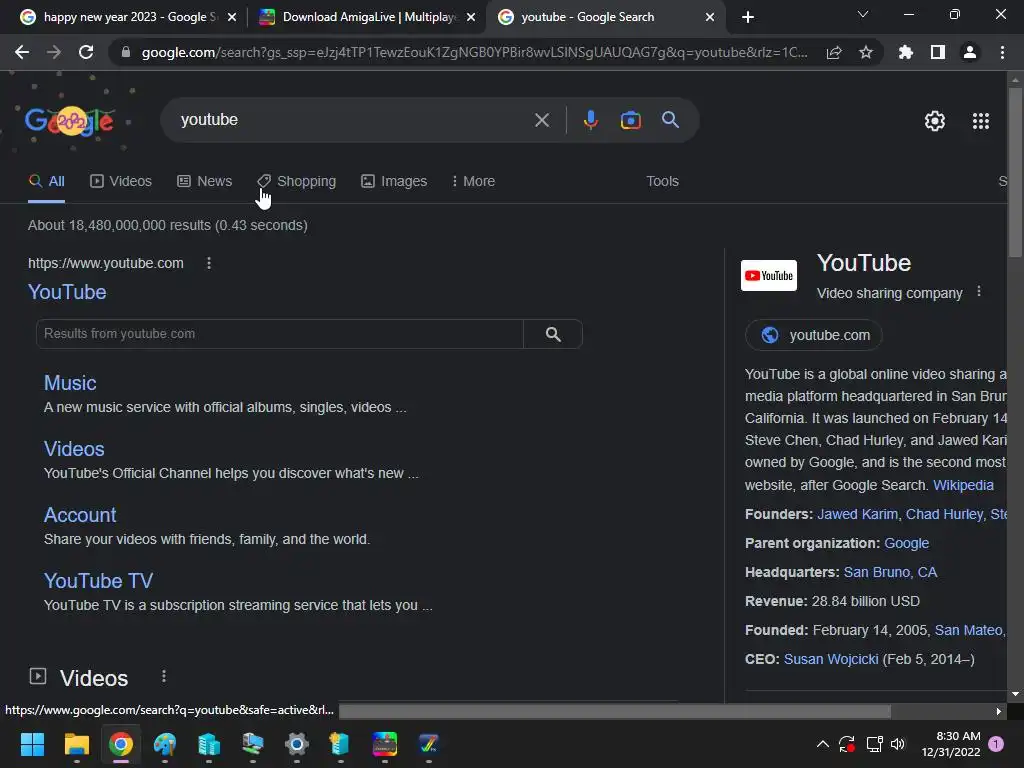Go back to the previous page
The height and width of the screenshot is (768, 1024).
pos(22,52)
